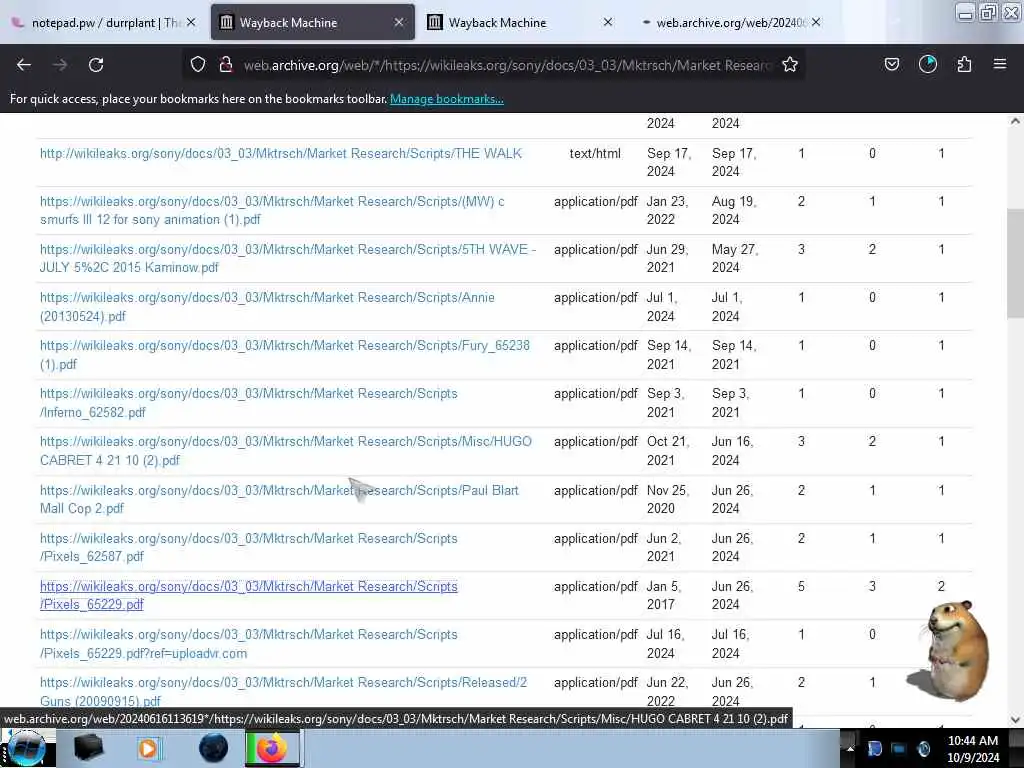Screen dimensions: 1024x768
Task: Click the scrollbar up arrow
Action: 1015,121
